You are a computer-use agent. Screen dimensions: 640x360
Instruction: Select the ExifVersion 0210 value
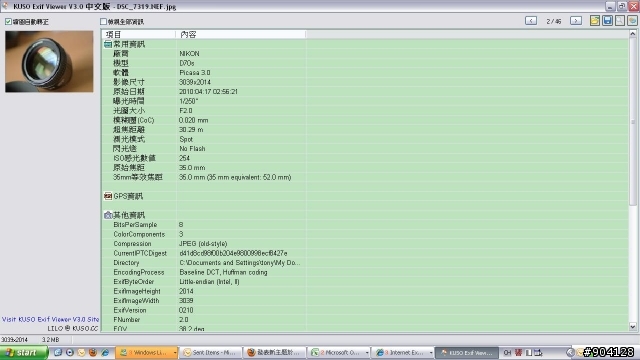click(186, 310)
